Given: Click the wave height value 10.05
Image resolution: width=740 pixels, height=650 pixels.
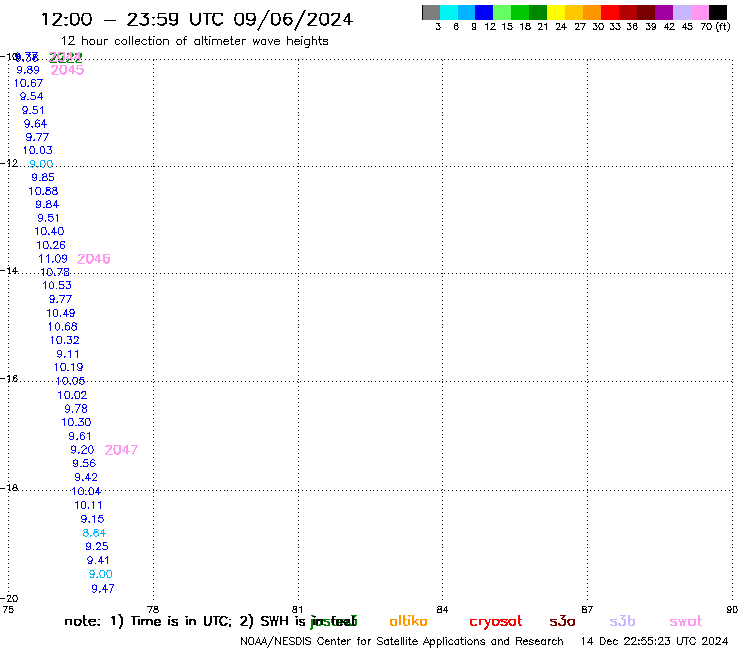Looking at the screenshot, I should [x=70, y=381].
